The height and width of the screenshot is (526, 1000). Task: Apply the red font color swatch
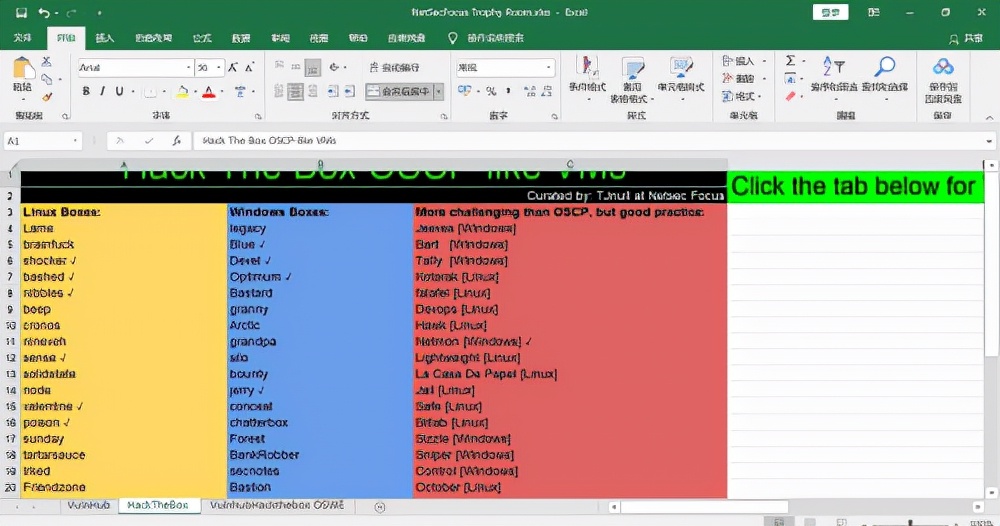[x=209, y=92]
